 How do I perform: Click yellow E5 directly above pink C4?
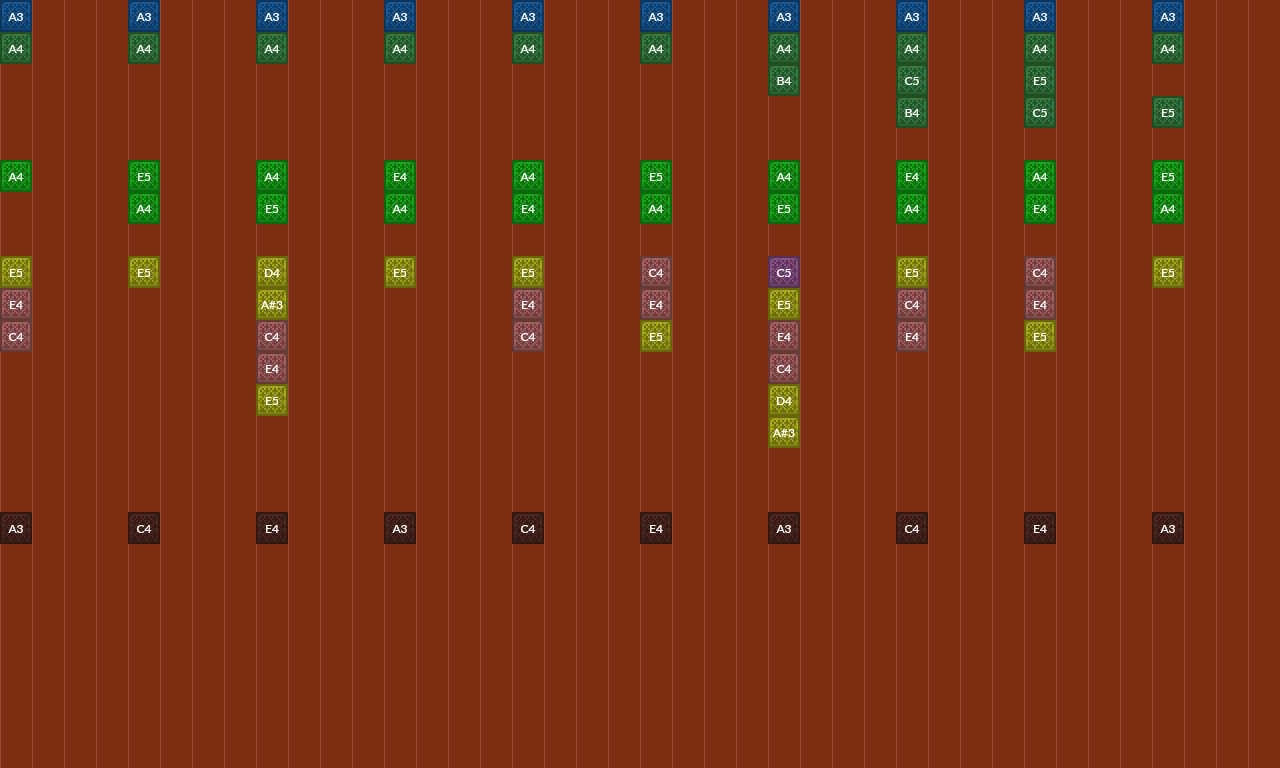(912, 272)
